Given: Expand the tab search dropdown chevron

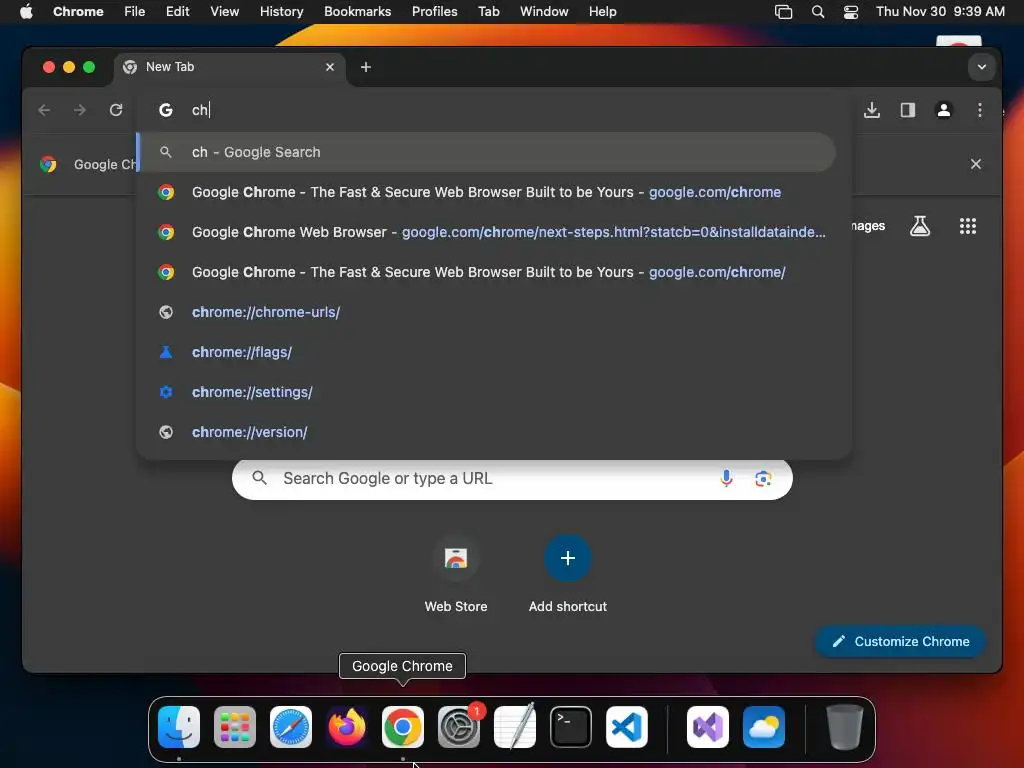Looking at the screenshot, I should click(x=982, y=67).
